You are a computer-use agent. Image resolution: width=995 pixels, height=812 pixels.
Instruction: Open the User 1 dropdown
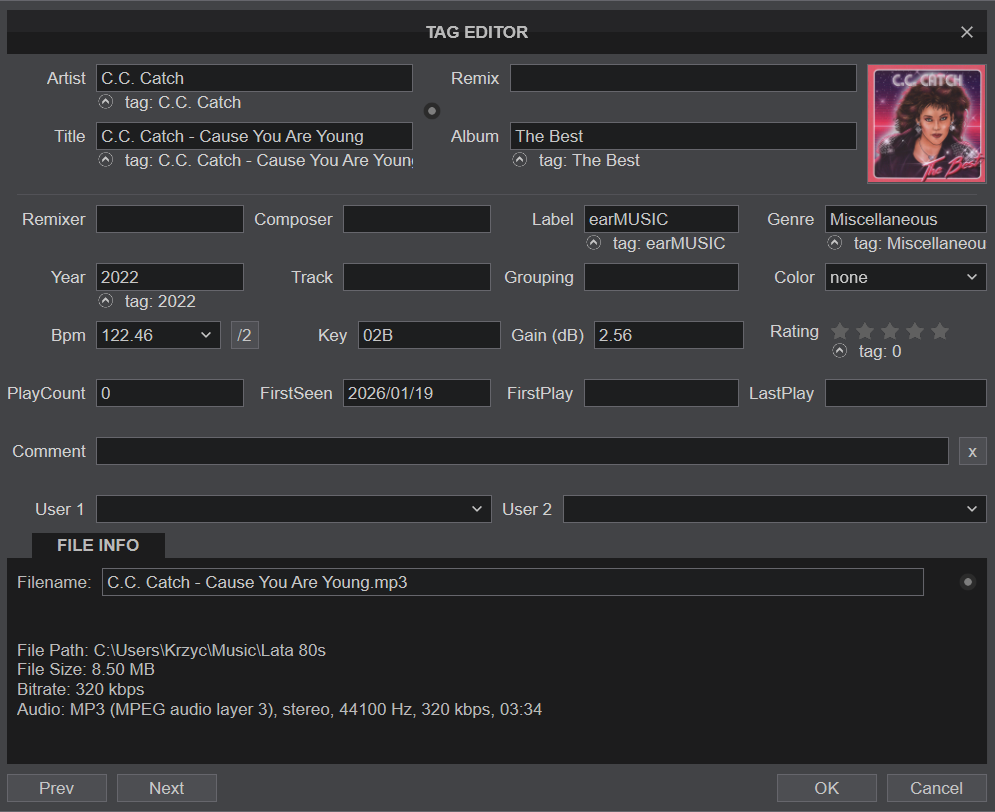tap(293, 509)
